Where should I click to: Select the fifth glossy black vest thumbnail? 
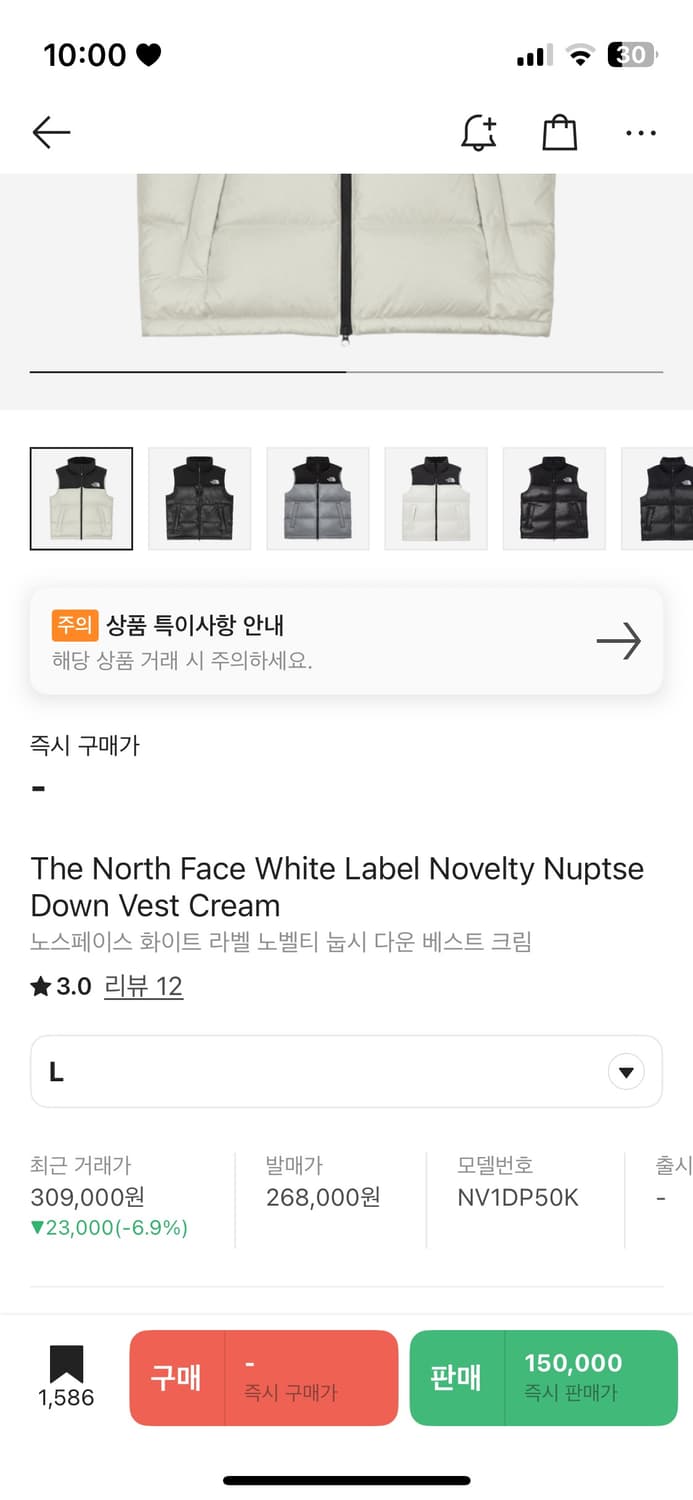click(553, 498)
